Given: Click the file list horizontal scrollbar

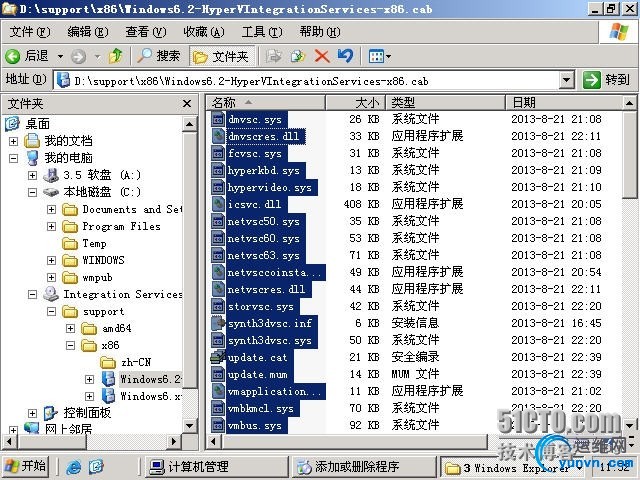Looking at the screenshot, I should (354, 441).
